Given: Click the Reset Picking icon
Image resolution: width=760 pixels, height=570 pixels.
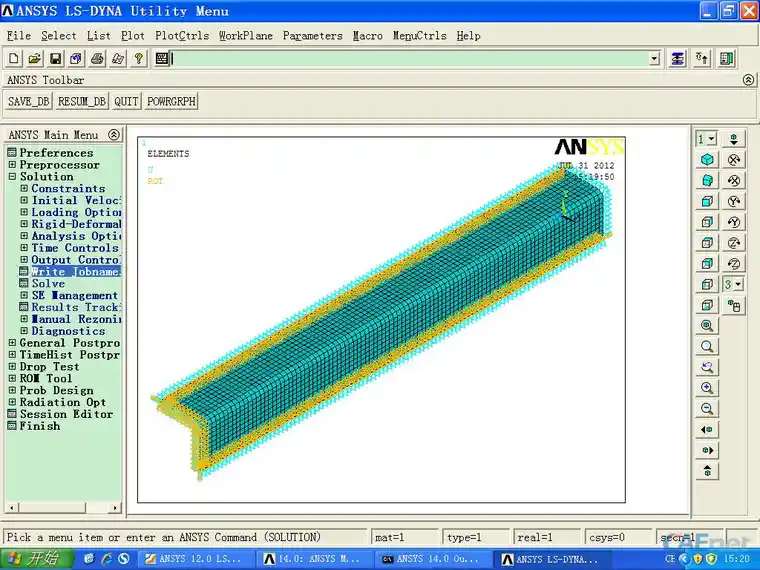Looking at the screenshot, I should (702, 59).
